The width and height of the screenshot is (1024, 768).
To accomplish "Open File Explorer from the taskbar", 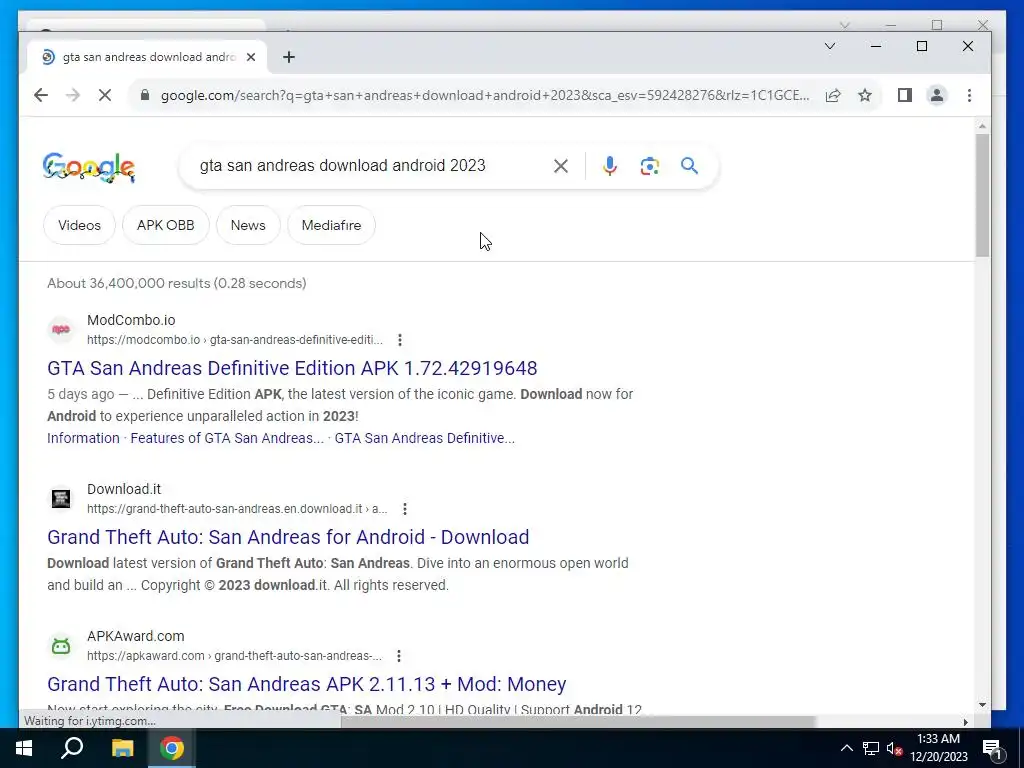I will point(122,748).
